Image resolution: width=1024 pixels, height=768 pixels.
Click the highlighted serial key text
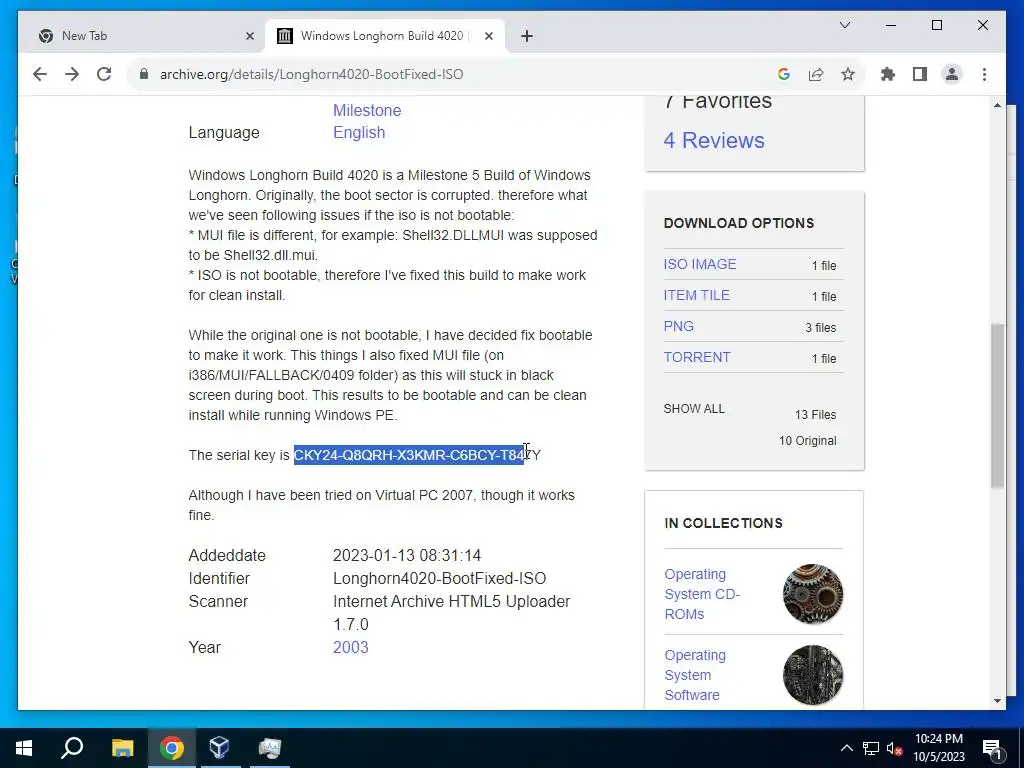tap(409, 455)
